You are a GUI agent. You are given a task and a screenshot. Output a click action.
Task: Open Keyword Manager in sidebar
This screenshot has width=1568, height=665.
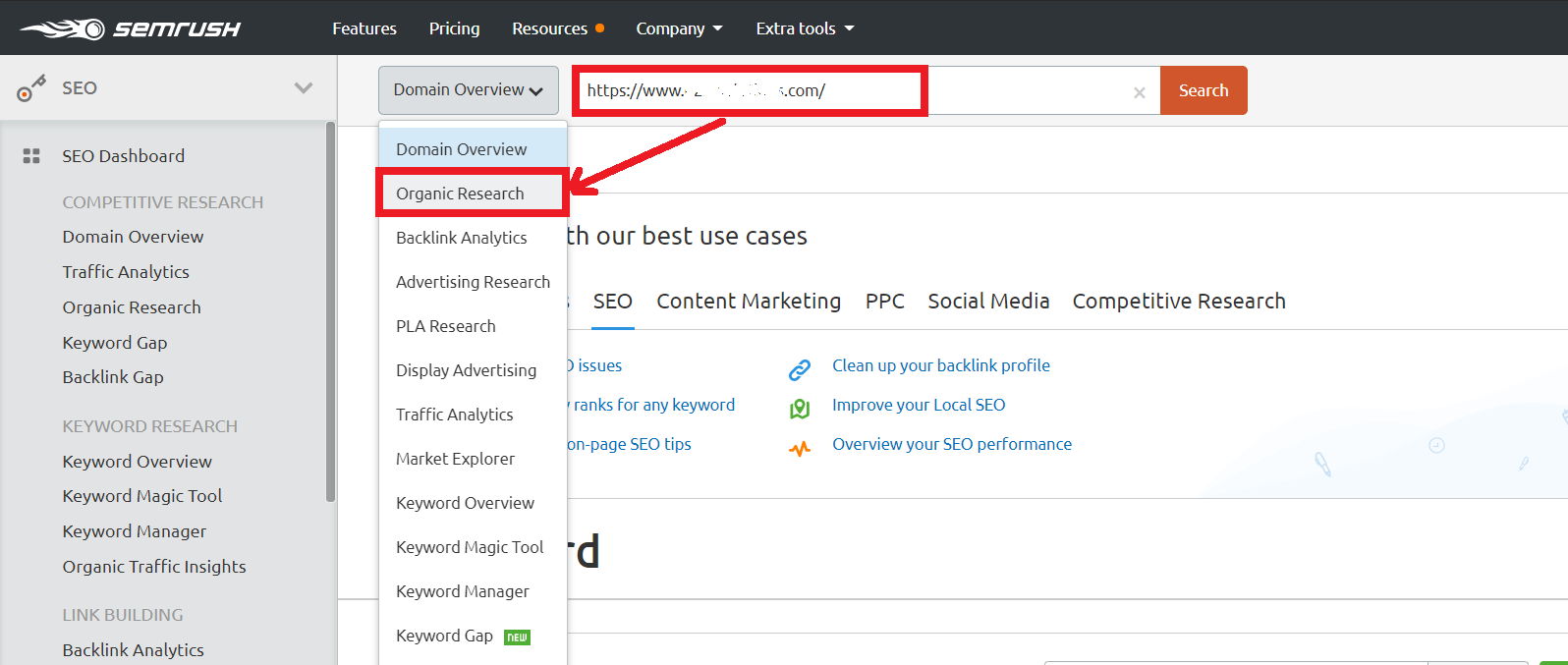(x=135, y=531)
